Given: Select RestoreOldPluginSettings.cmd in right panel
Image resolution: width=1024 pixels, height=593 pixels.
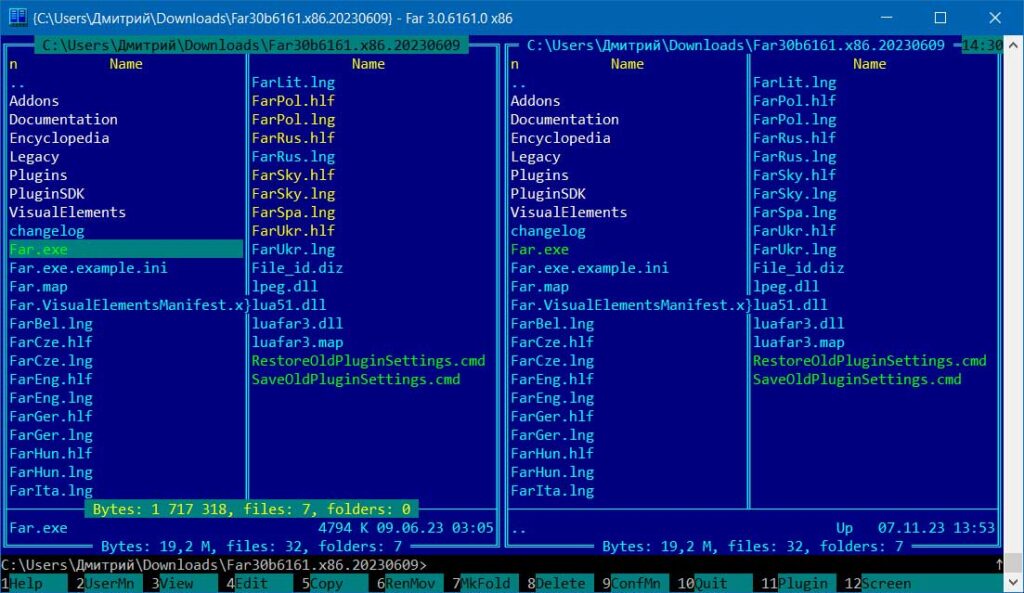Looking at the screenshot, I should point(869,361).
